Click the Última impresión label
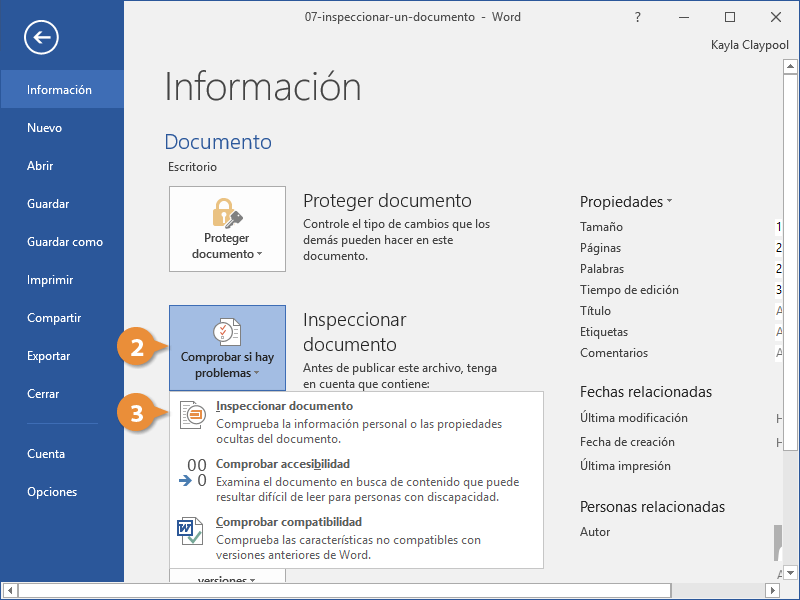 click(625, 465)
